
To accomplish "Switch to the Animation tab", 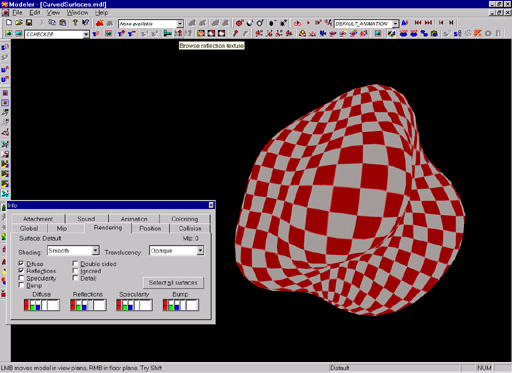I will point(134,219).
